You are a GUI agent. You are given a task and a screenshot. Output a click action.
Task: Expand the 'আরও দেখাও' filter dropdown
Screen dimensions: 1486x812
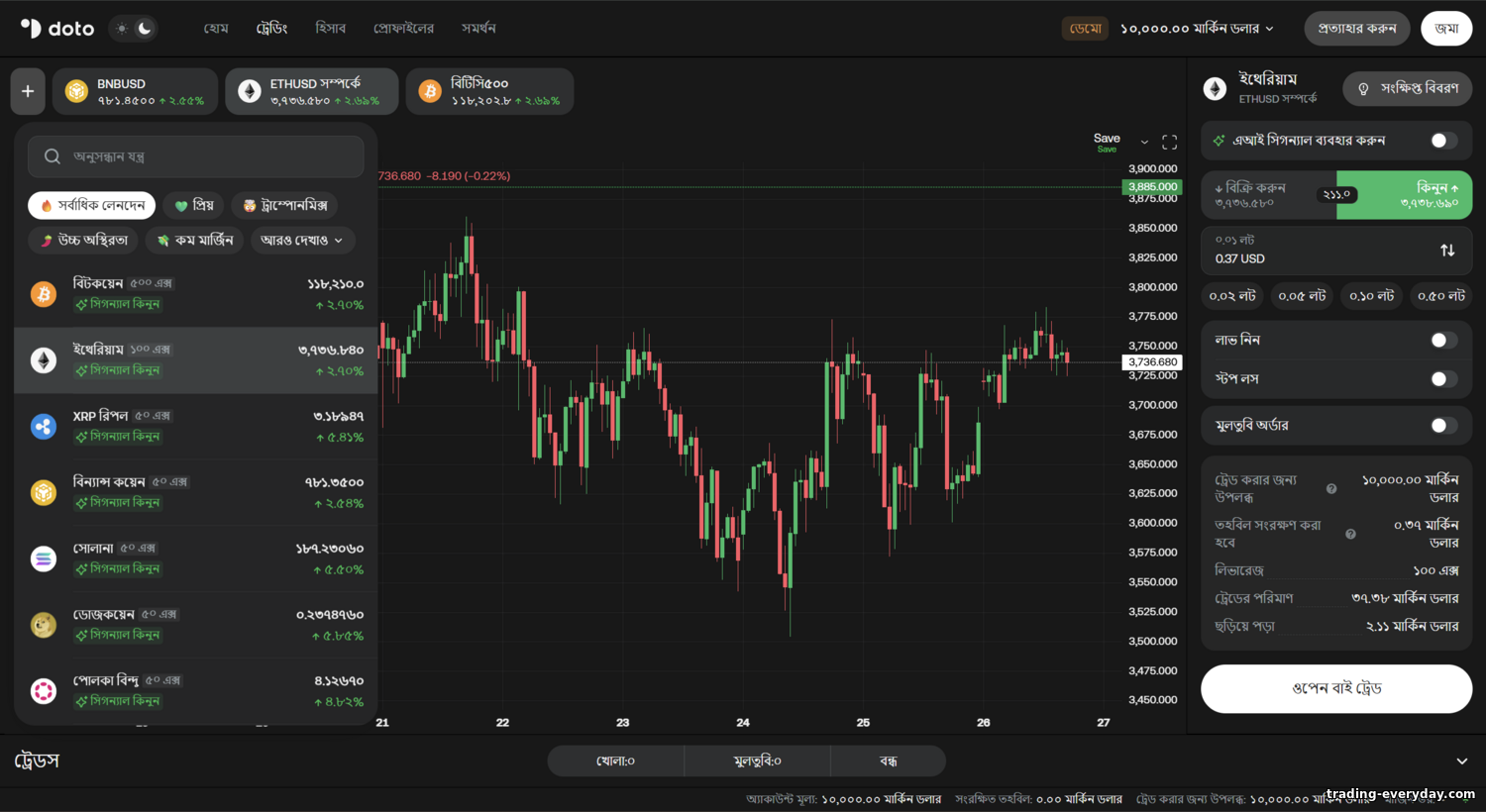[302, 241]
